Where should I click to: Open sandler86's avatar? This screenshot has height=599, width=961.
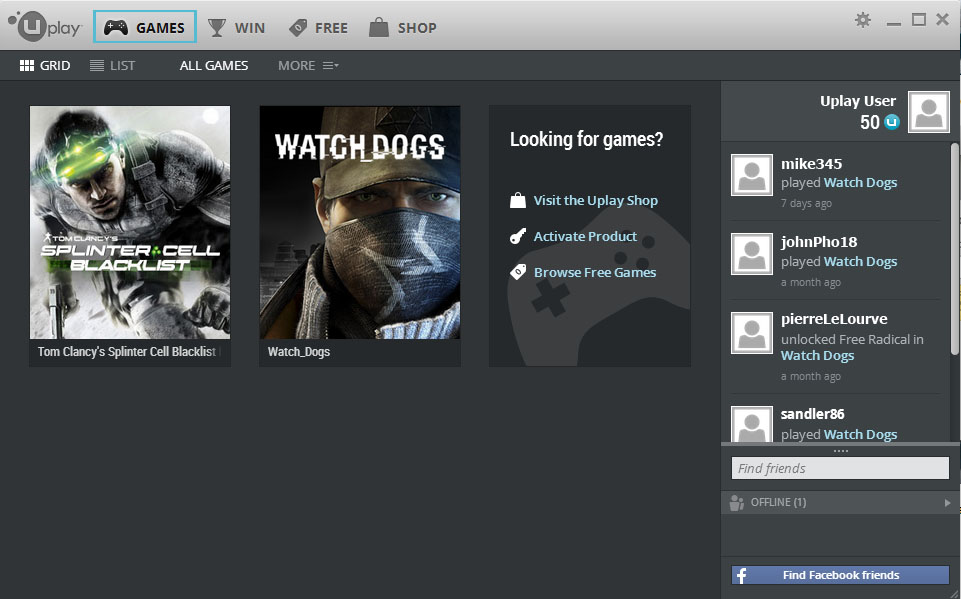pyautogui.click(x=752, y=424)
